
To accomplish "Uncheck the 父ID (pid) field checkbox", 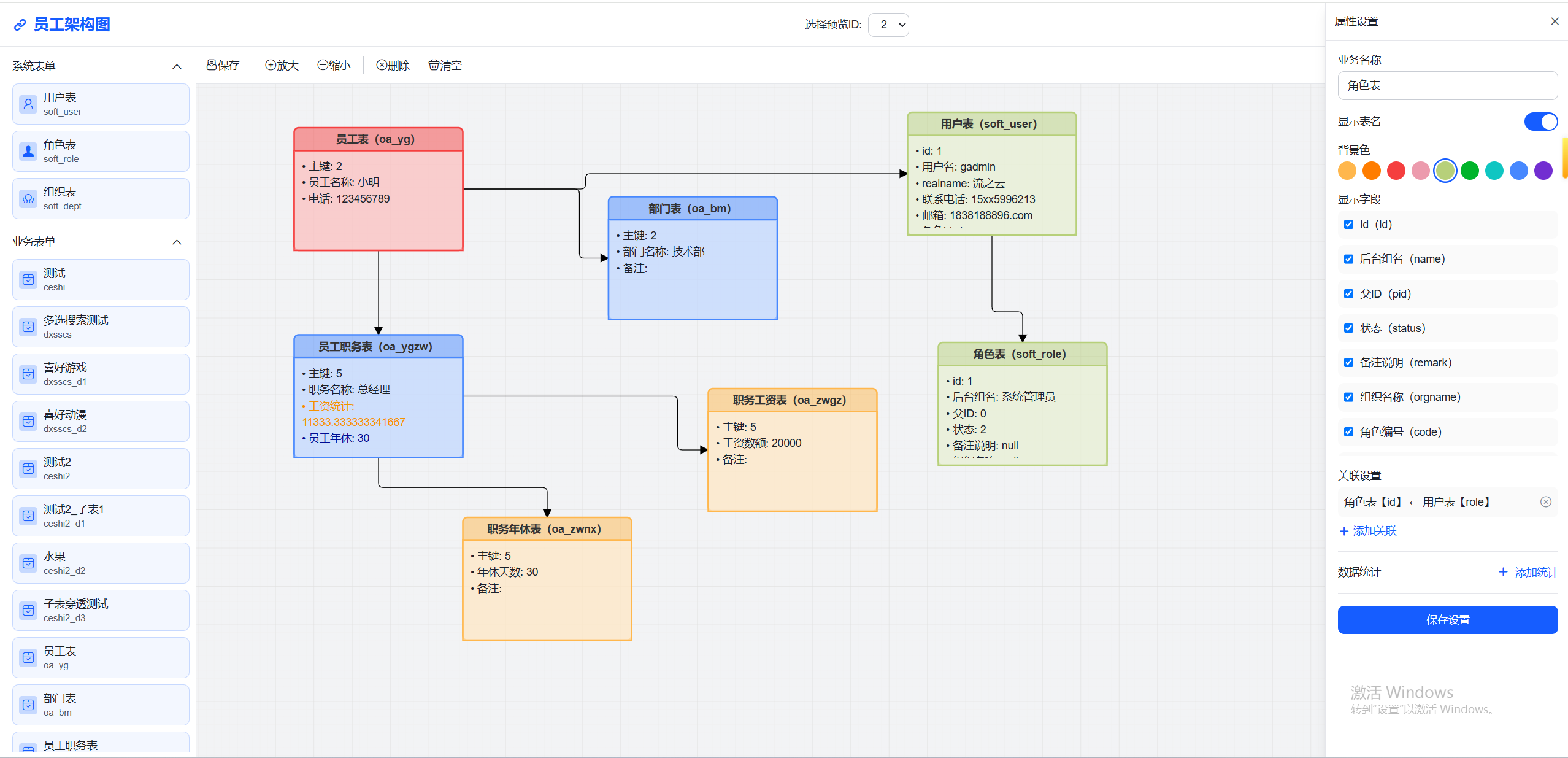I will coord(1348,294).
